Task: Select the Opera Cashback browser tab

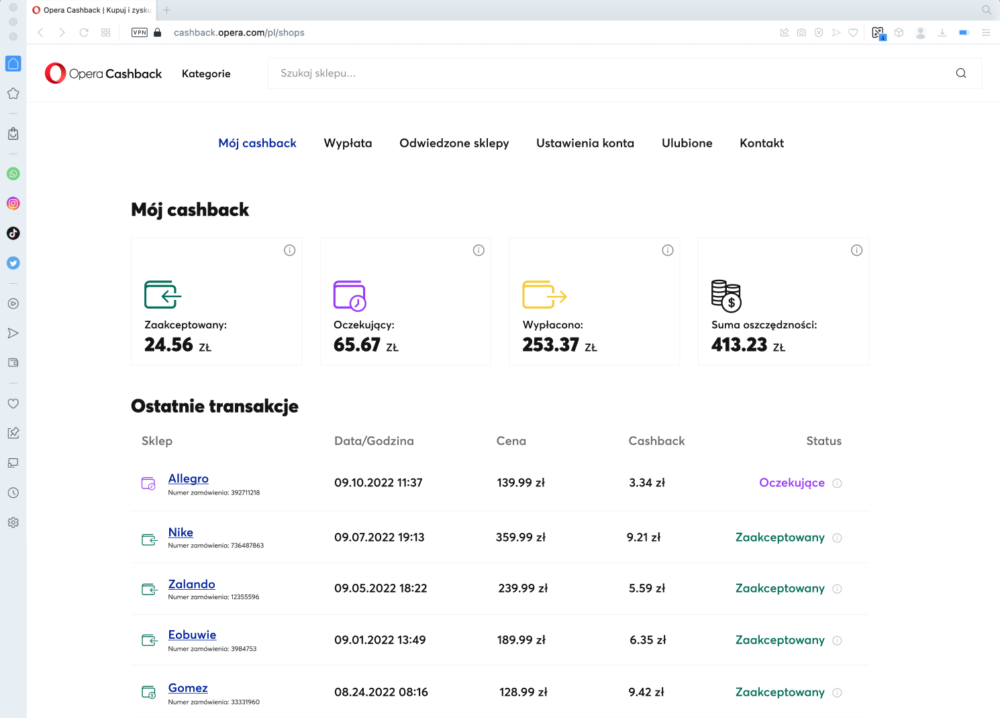Action: [x=91, y=10]
